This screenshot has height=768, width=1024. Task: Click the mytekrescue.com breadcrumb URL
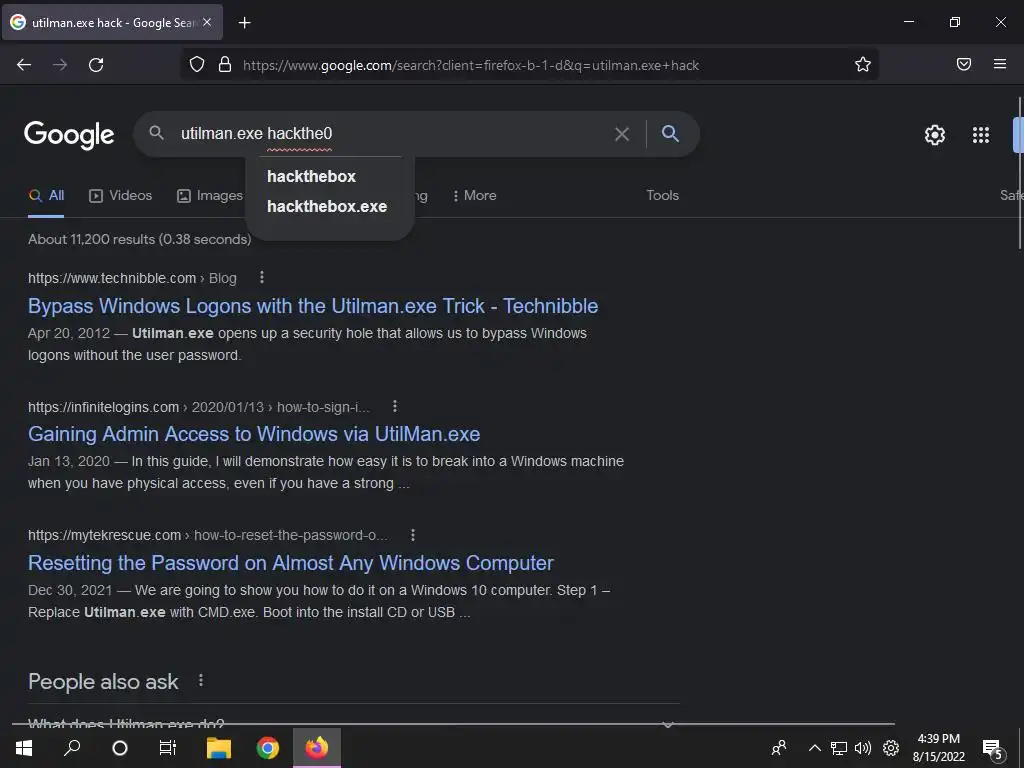pyautogui.click(x=208, y=536)
